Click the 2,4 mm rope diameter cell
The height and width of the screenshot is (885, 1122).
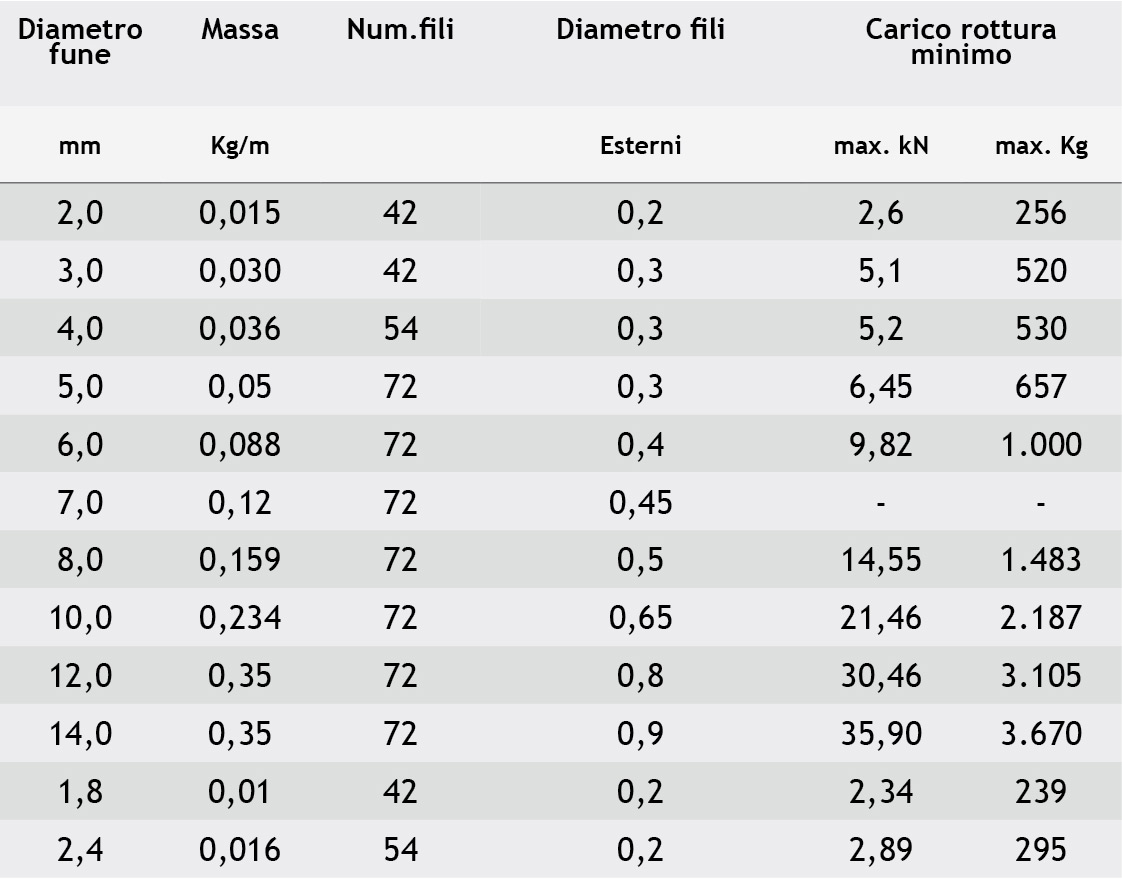[81, 850]
